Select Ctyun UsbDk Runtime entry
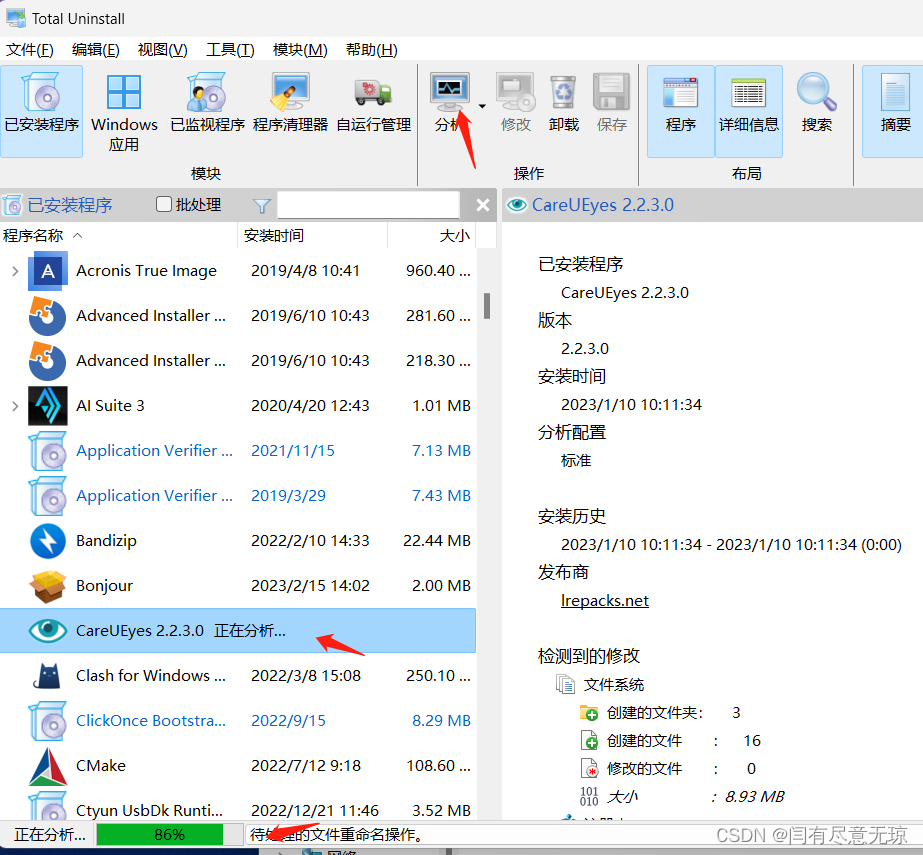 pyautogui.click(x=238, y=807)
